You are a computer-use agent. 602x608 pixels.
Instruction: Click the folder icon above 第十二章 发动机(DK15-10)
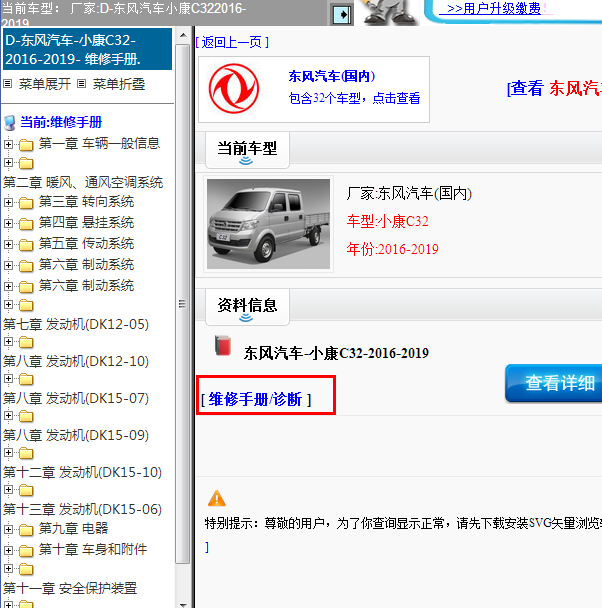26,453
